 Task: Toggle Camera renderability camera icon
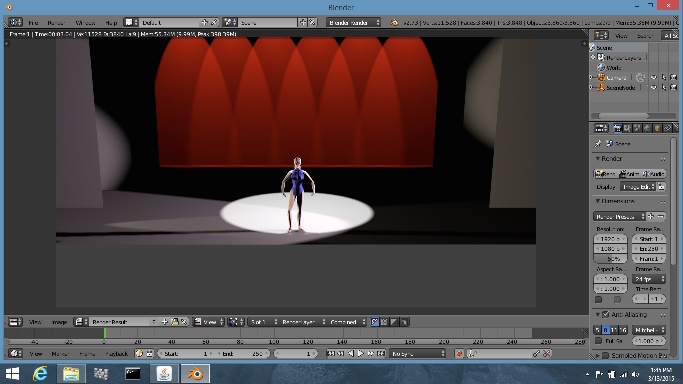point(673,77)
